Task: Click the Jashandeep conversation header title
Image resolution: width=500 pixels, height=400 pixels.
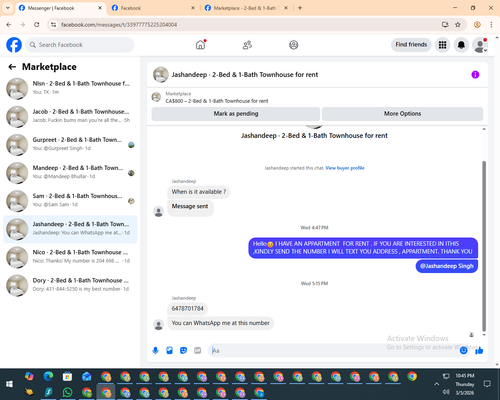Action: 245,75
